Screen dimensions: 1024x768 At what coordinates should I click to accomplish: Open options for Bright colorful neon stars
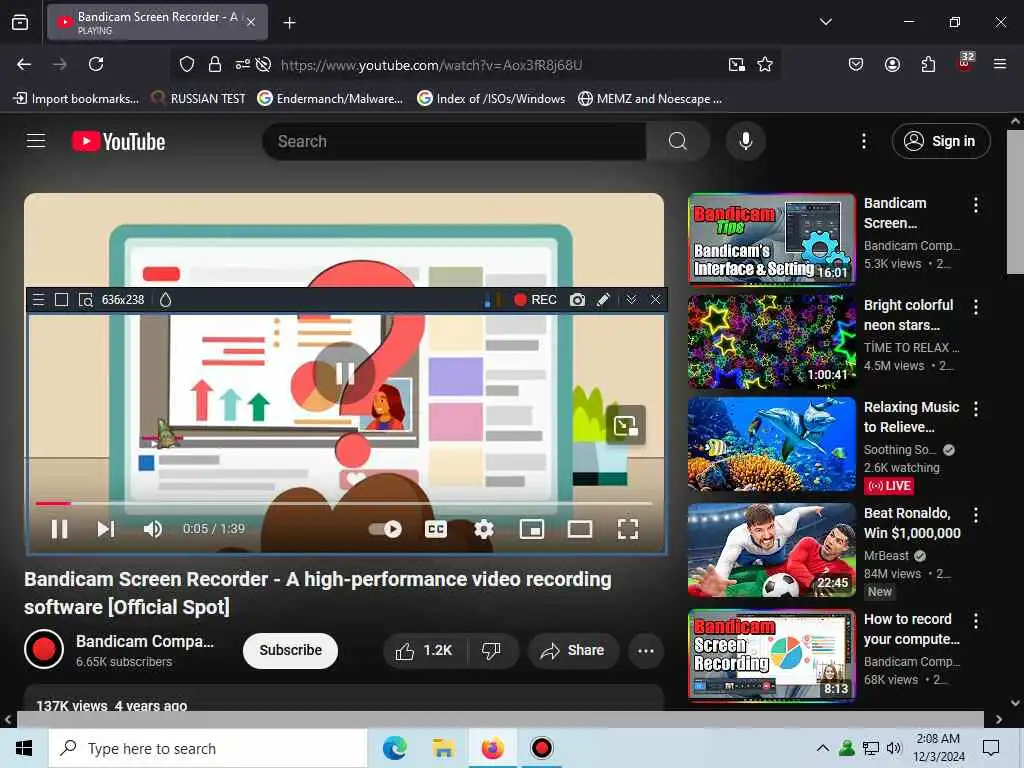976,307
